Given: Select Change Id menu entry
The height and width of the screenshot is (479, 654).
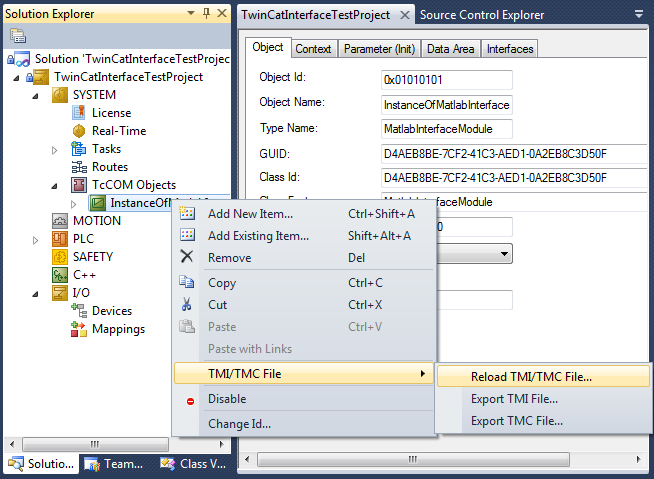Looking at the screenshot, I should click(x=304, y=424).
